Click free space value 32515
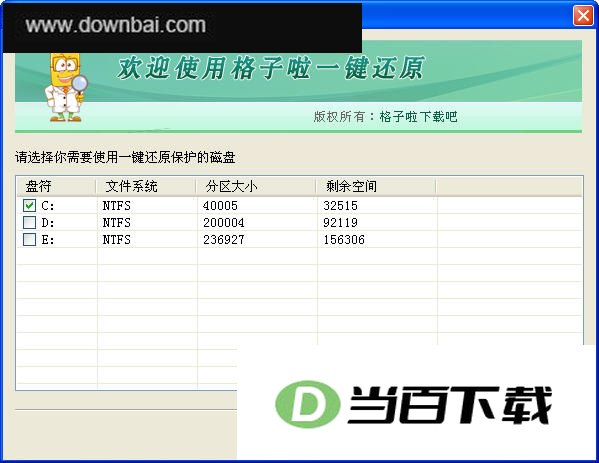Viewport: 599px width, 463px height. coord(340,206)
